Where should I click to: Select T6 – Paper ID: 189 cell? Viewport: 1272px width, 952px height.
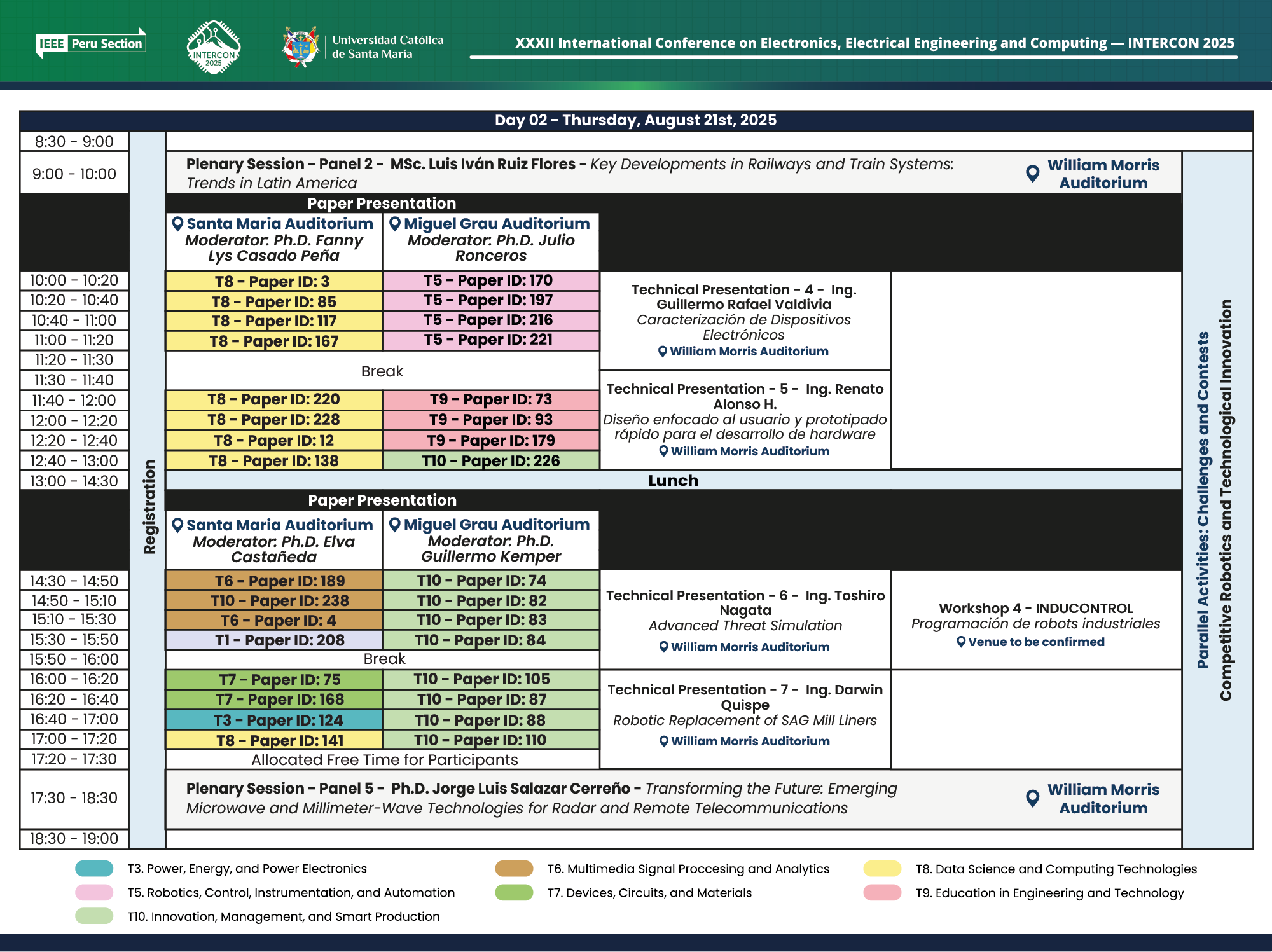click(x=274, y=581)
